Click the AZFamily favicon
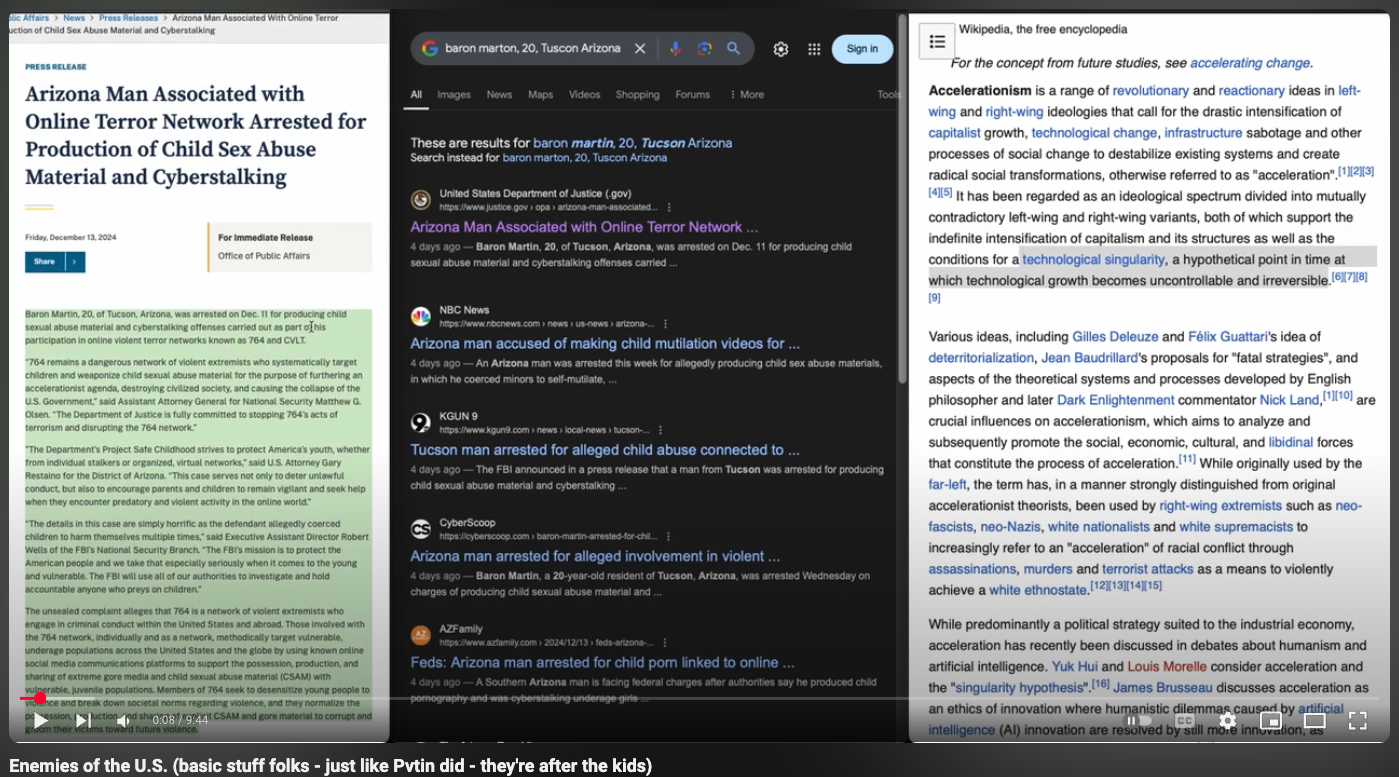The width and height of the screenshot is (1399, 777). coord(421,635)
